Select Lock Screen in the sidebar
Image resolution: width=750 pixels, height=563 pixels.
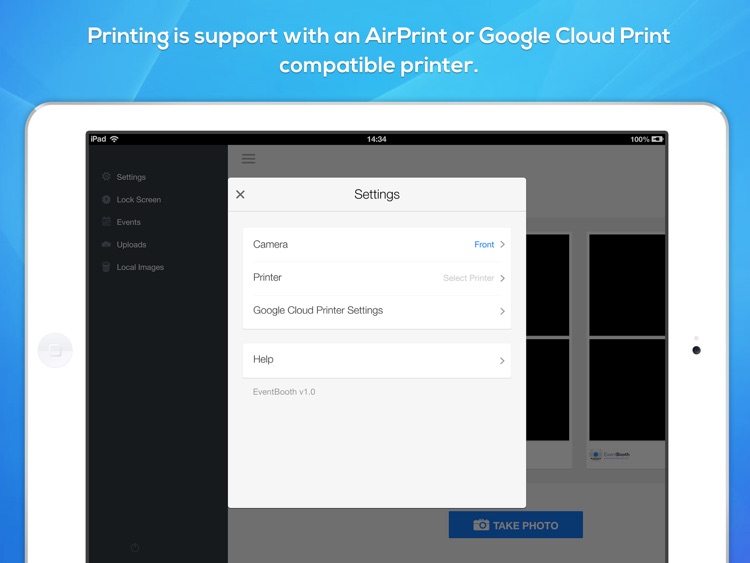(x=139, y=199)
